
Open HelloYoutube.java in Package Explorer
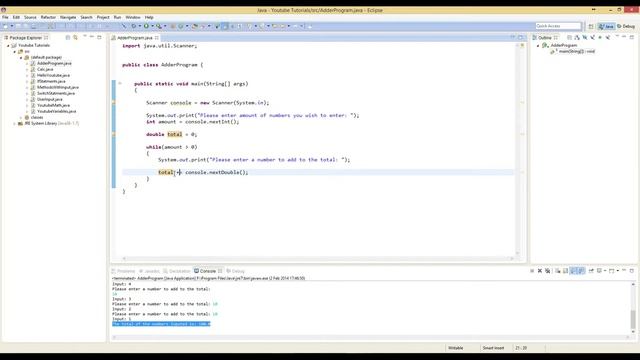53,76
